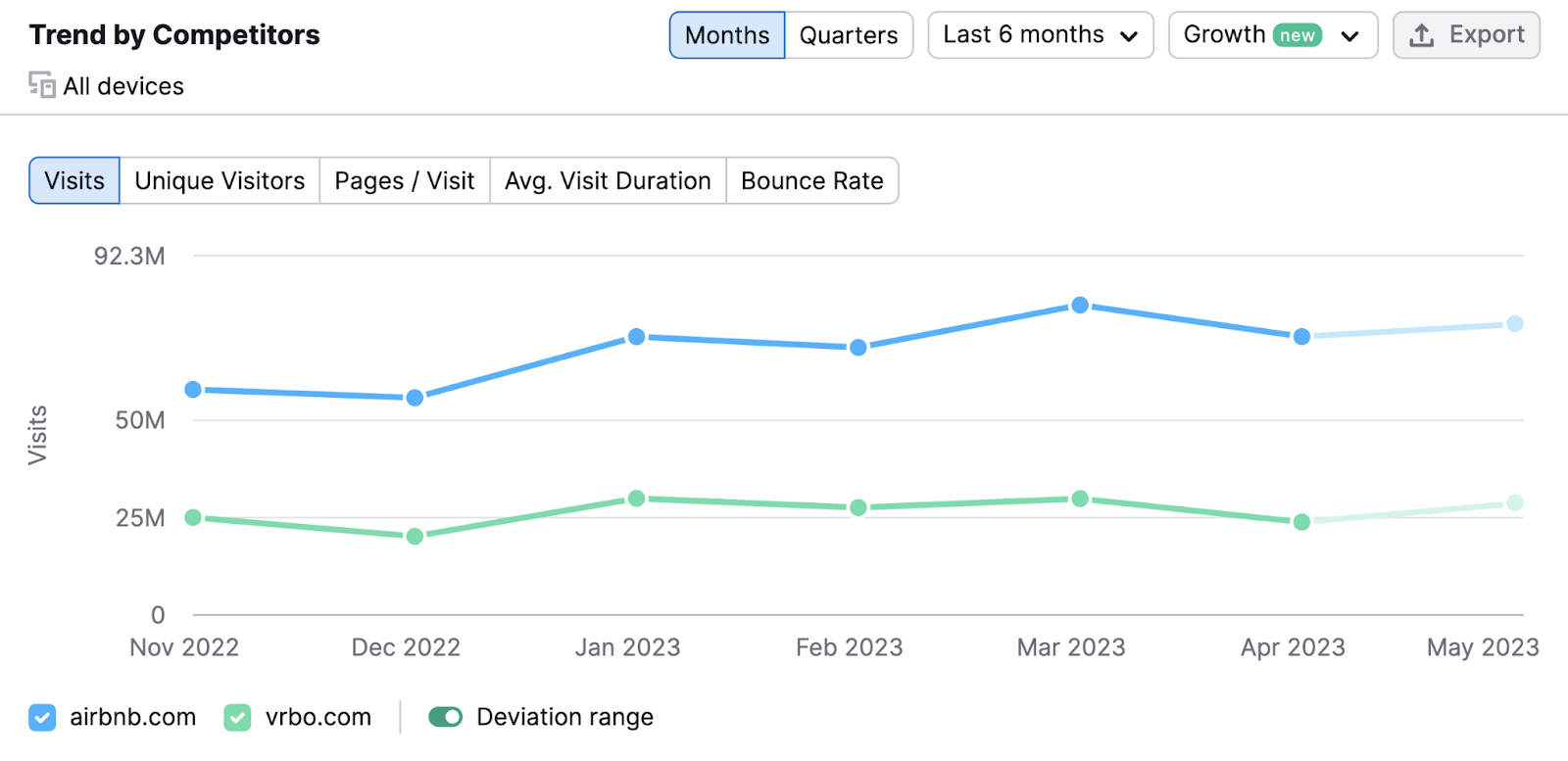The height and width of the screenshot is (761, 1568).
Task: Toggle the airbnb.com checkbox
Action: click(x=42, y=718)
